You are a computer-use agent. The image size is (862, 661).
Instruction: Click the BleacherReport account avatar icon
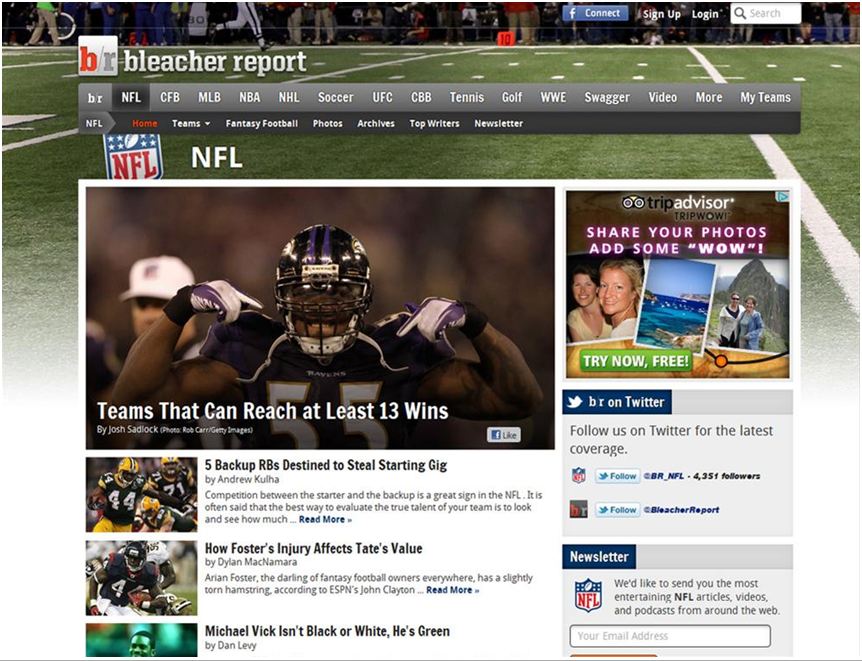[578, 509]
